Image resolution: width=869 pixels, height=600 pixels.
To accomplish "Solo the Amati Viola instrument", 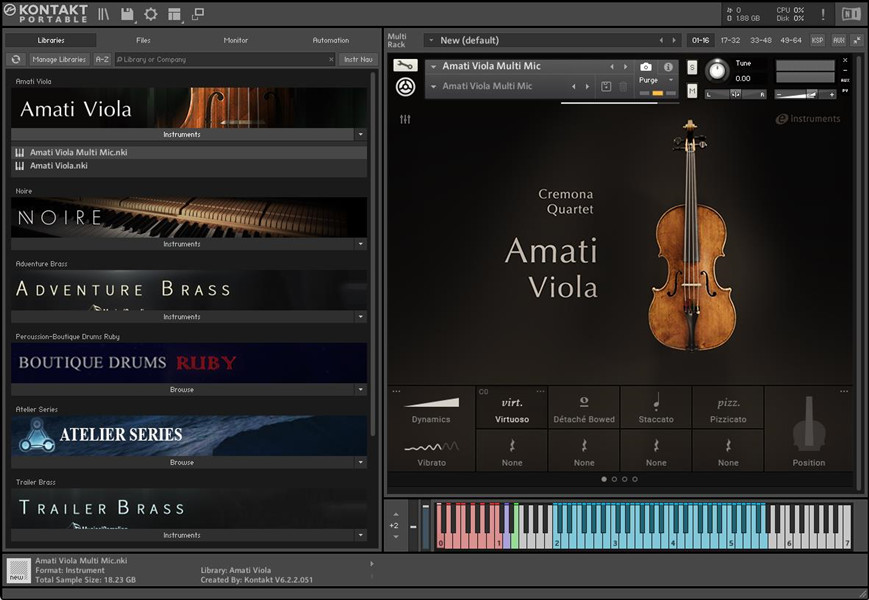I will (692, 67).
